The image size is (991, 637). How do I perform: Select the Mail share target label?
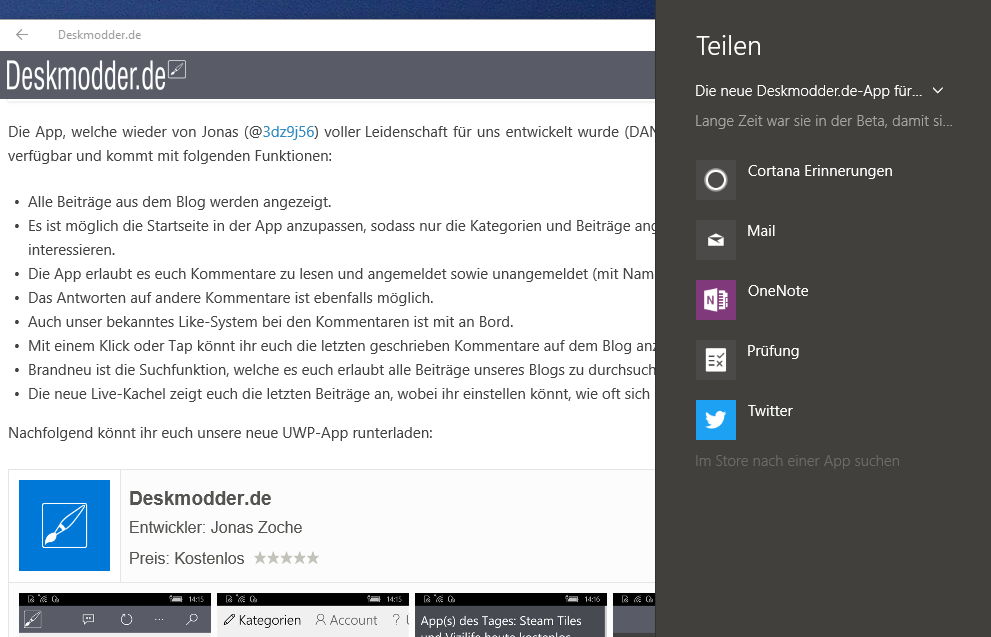click(x=761, y=231)
